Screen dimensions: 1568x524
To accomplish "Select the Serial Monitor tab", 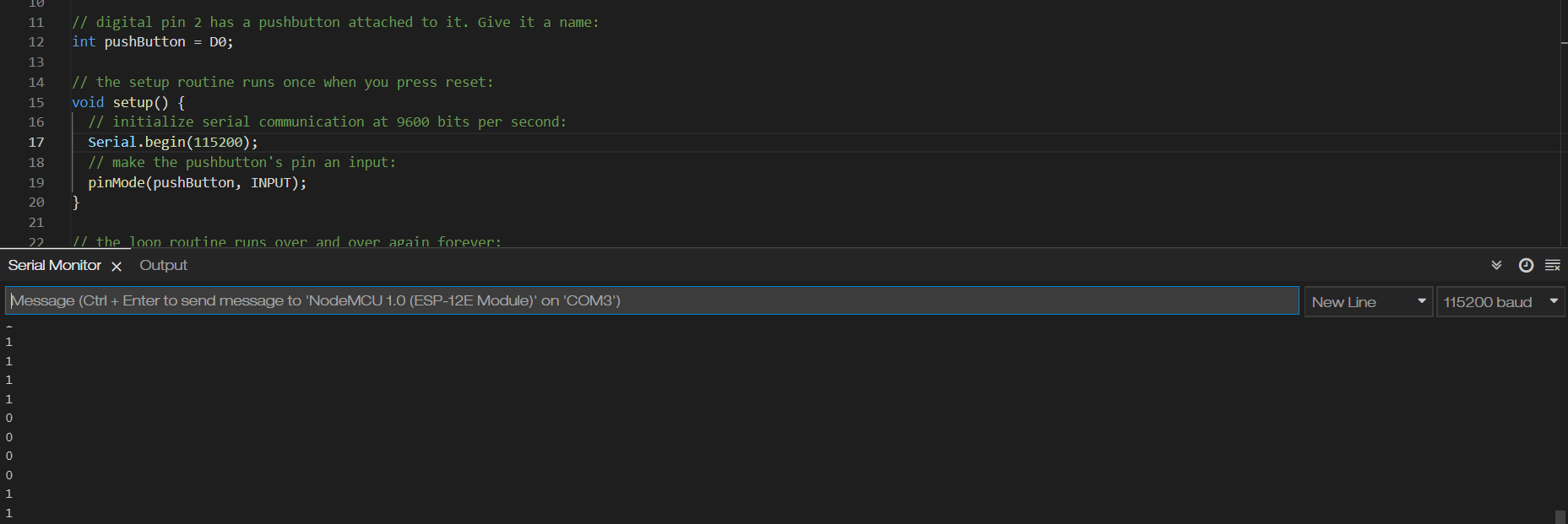I will 55,265.
